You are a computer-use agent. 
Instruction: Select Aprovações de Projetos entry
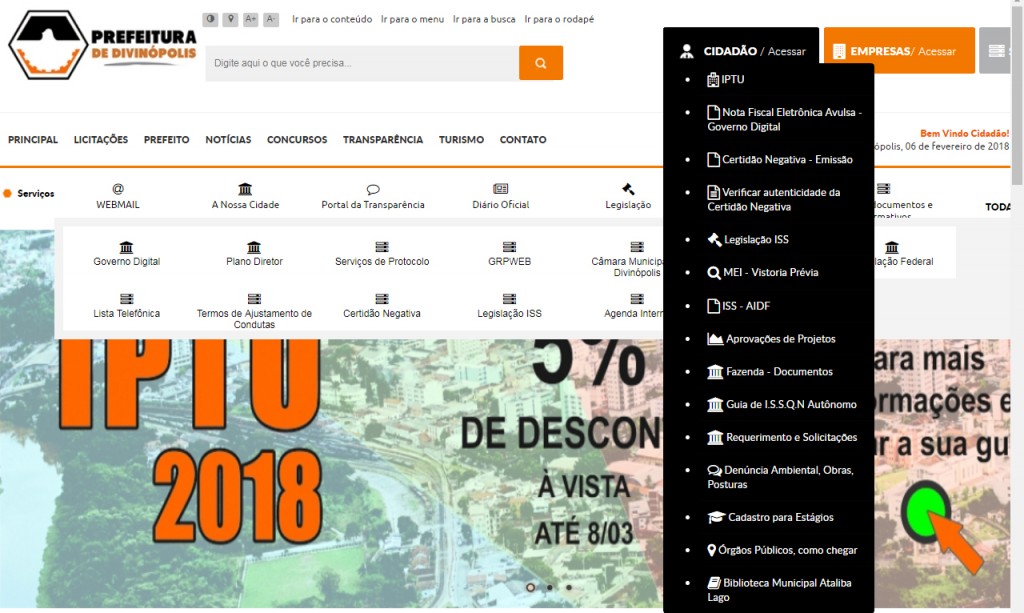(x=771, y=339)
